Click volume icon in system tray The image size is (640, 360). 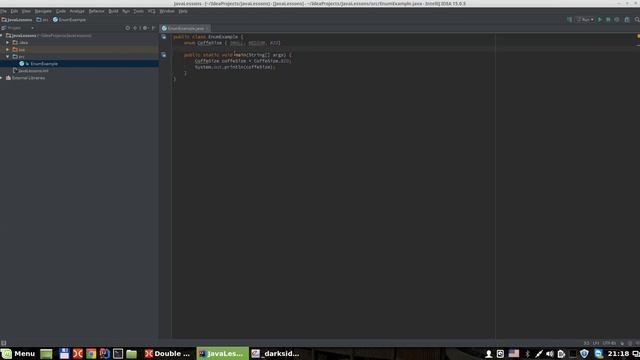(550, 353)
